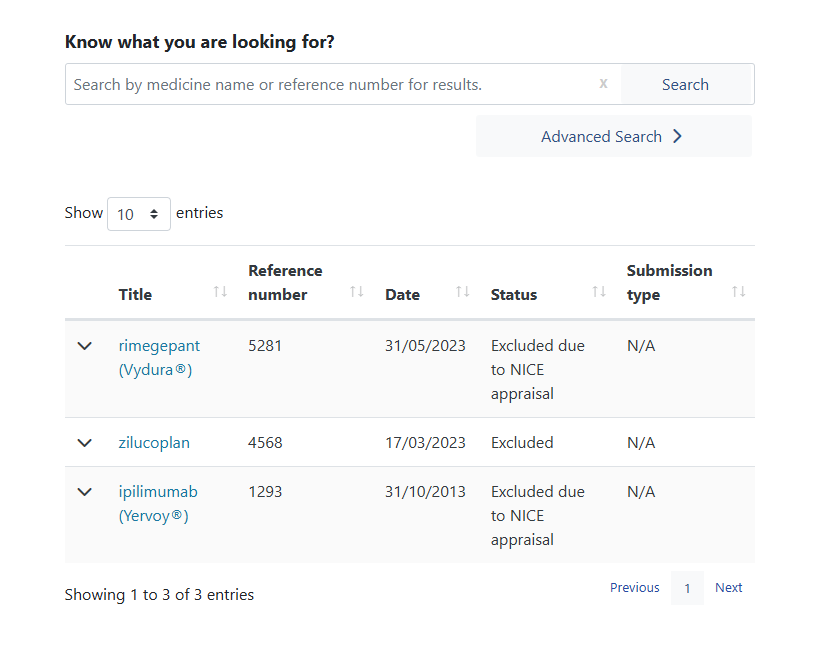Click N/A submission type in ipilimumab row
Image resolution: width=829 pixels, height=661 pixels.
pyautogui.click(x=641, y=492)
